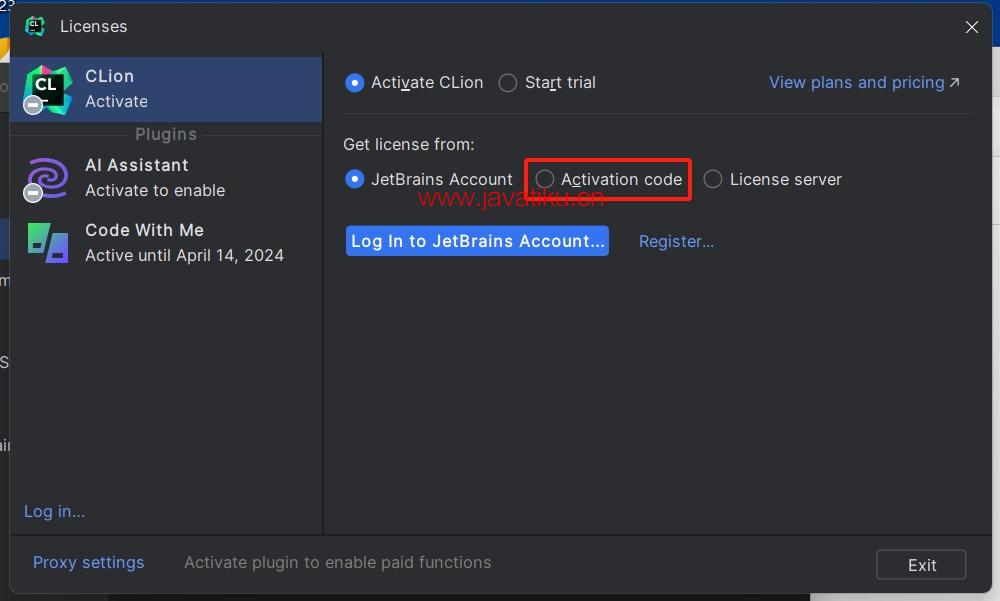Select the CLion product icon in sidebar

click(x=48, y=90)
